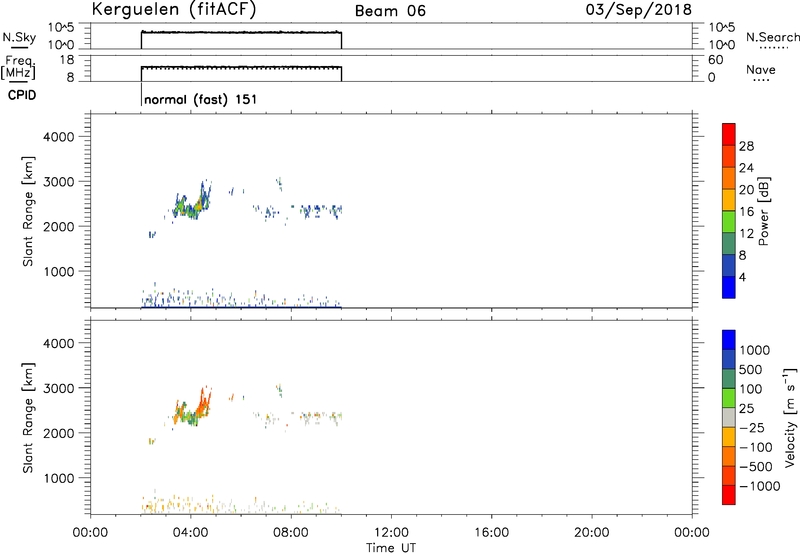Click the Velocity [m s-1] colorbar title
This screenshot has width=800, height=554.
(x=790, y=417)
